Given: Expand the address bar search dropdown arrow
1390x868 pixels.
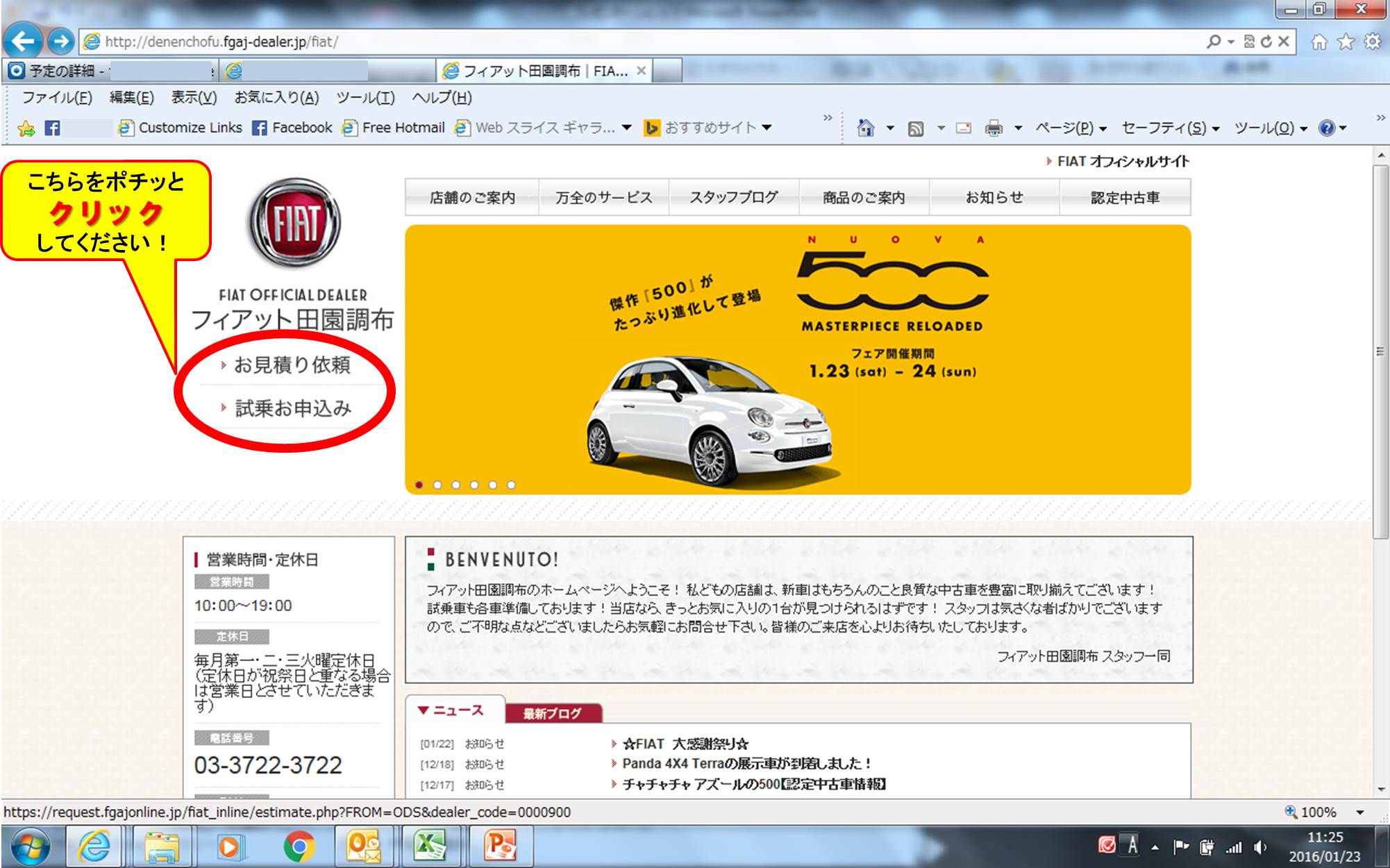Looking at the screenshot, I should click(x=1230, y=42).
